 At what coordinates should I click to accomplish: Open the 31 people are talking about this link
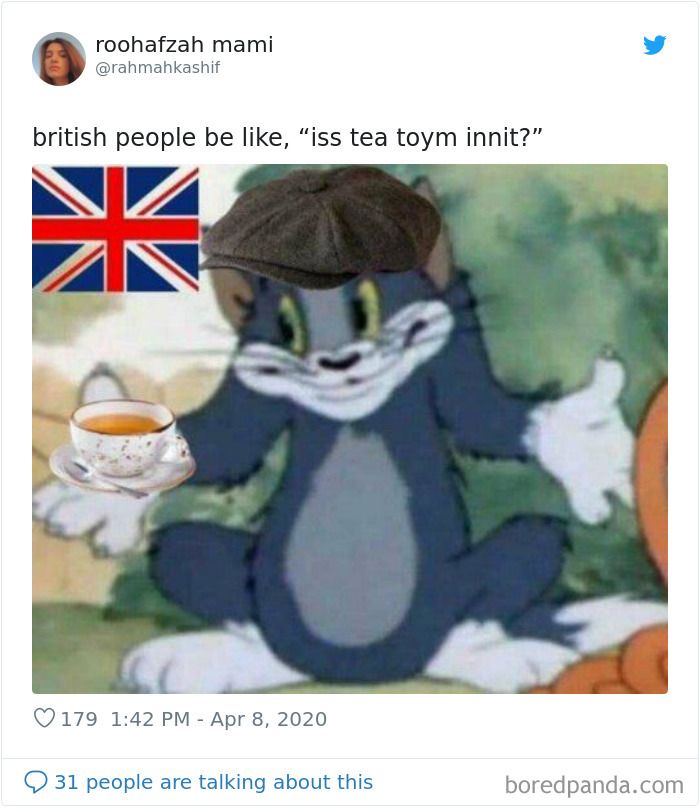click(214, 782)
